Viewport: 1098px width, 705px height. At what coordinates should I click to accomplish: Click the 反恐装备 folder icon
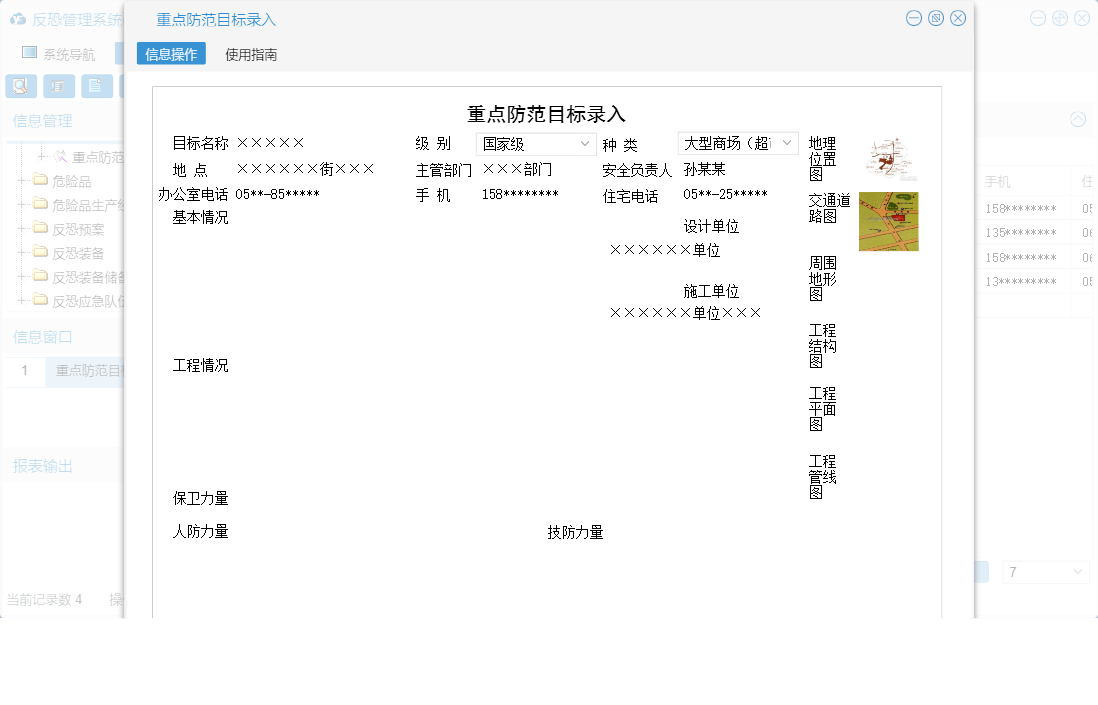[42, 253]
